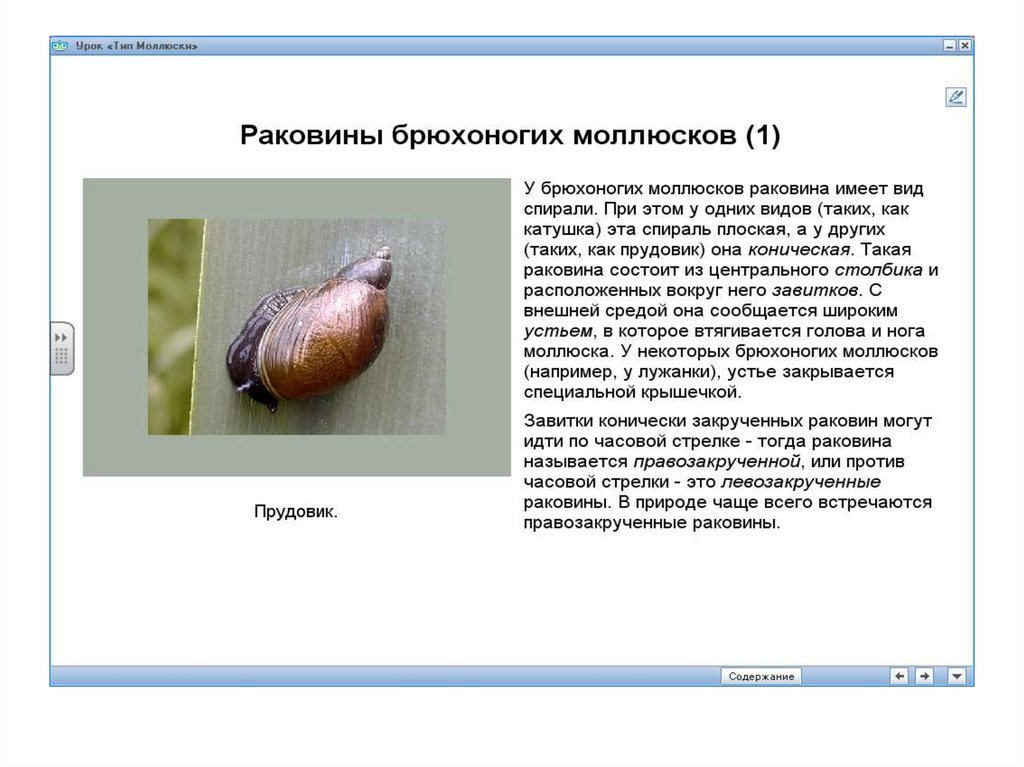Open the pencil notes tool
The width and height of the screenshot is (1024, 767).
(955, 97)
